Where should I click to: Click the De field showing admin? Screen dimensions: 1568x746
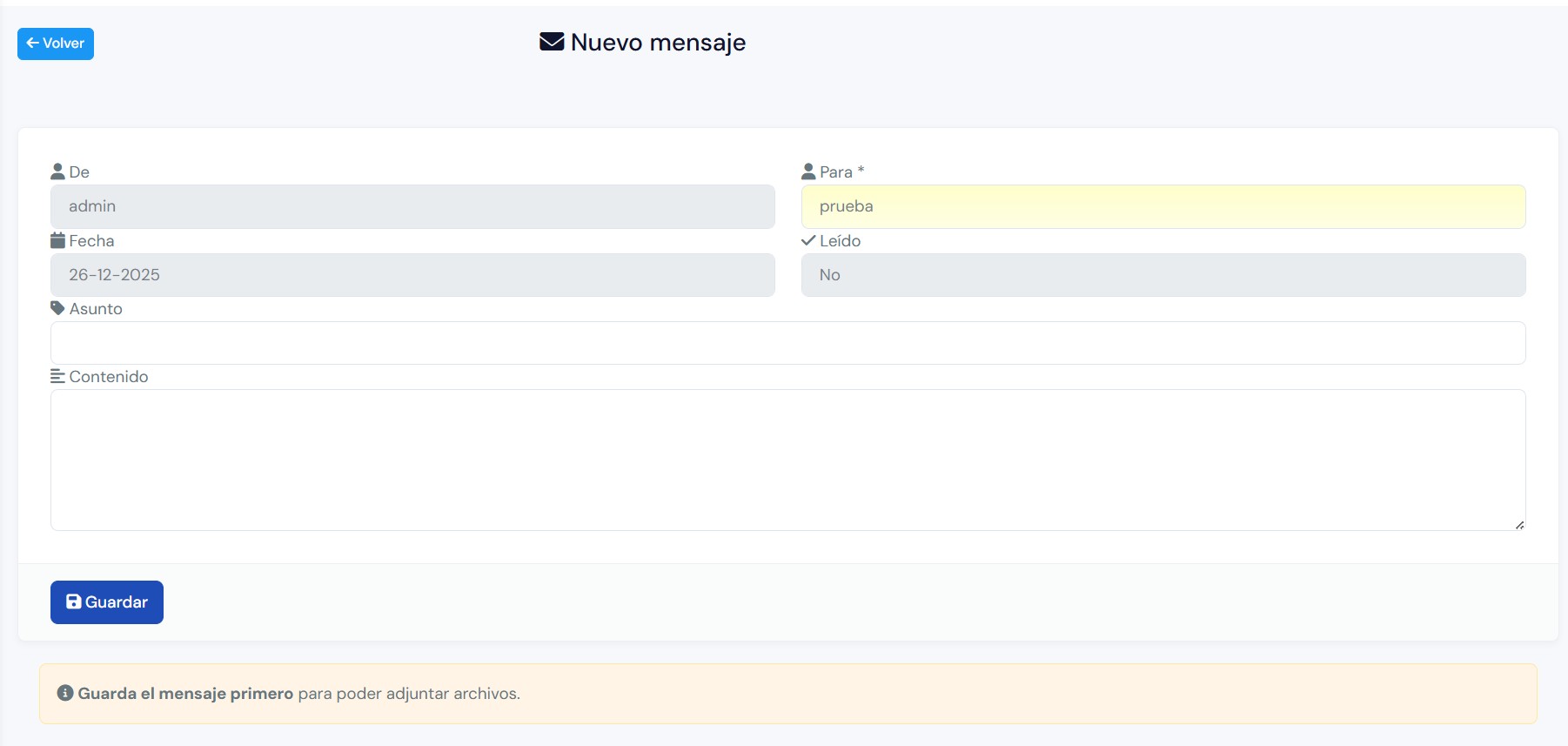tap(412, 206)
